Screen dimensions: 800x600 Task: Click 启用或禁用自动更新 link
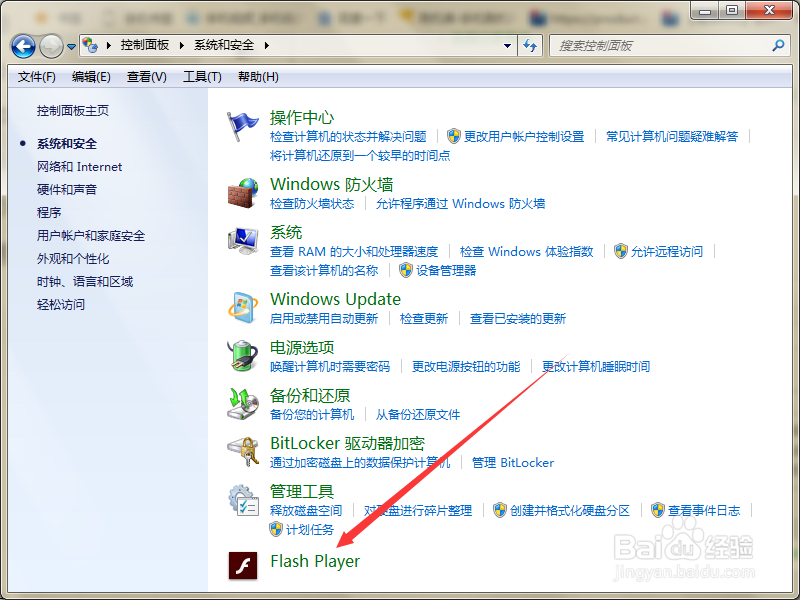tap(324, 319)
